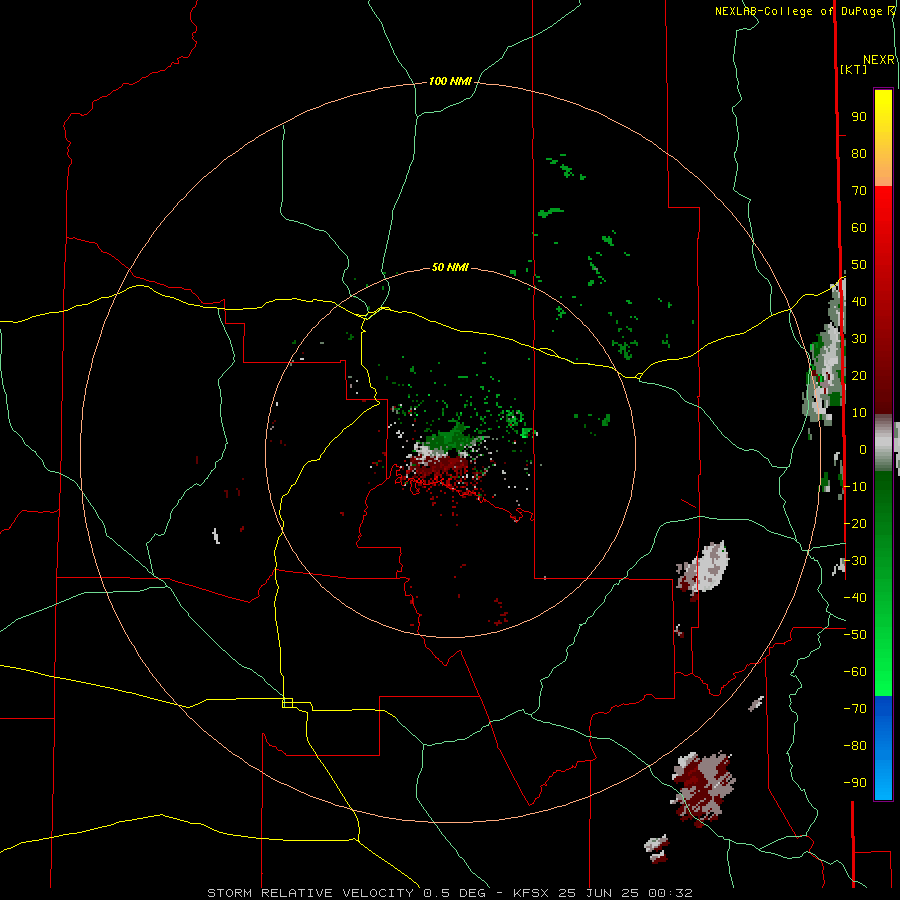Click the "60" value on velocity legend
Image resolution: width=900 pixels, height=900 pixels.
click(859, 228)
